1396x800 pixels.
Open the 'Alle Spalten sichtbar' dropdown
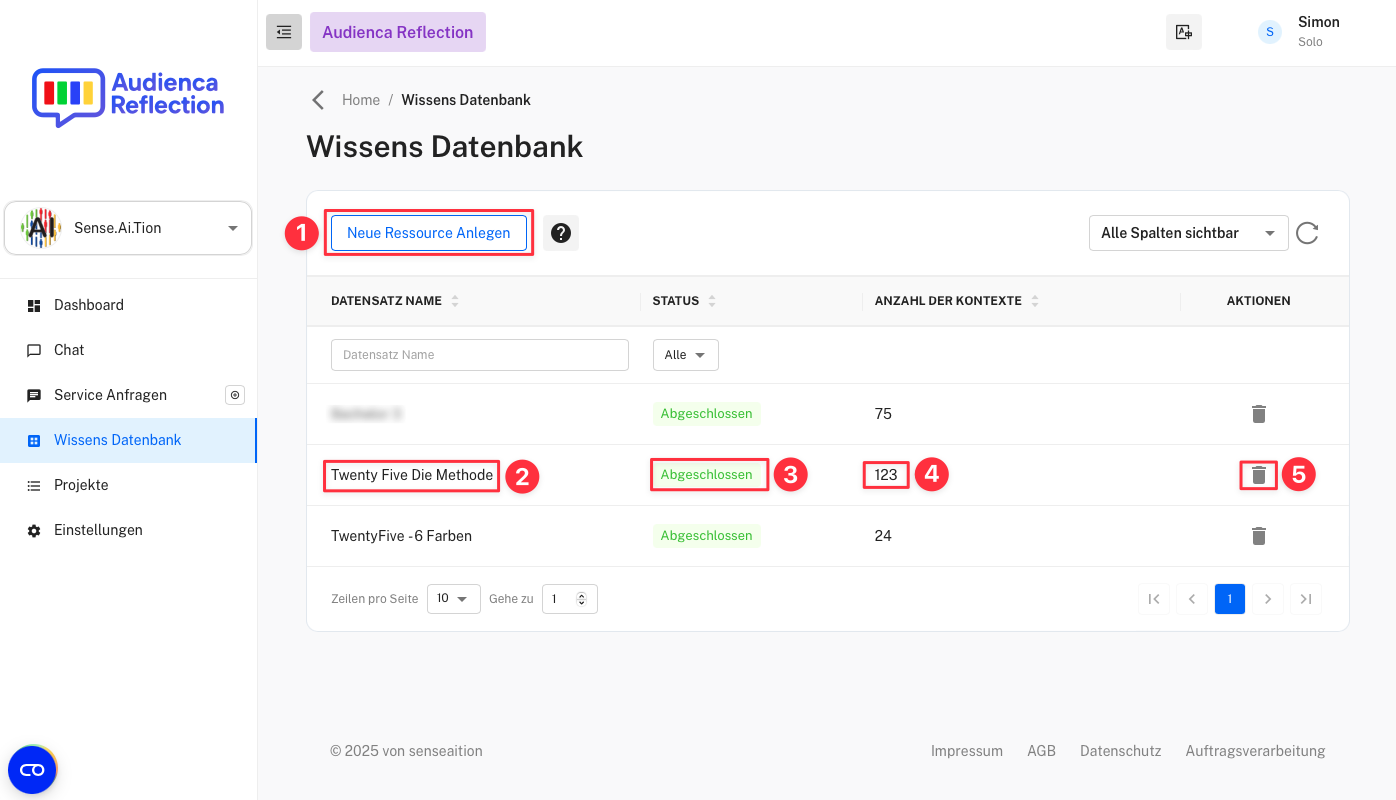pyautogui.click(x=1188, y=232)
